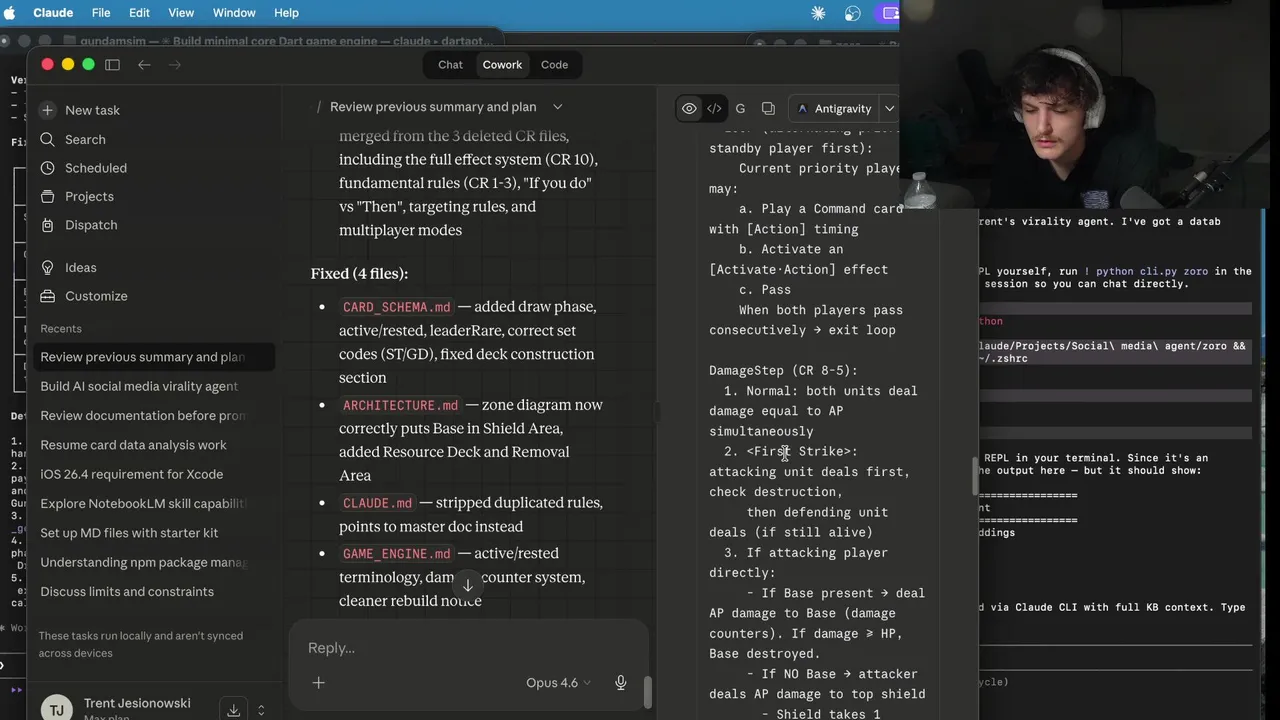Go forward with the right arrow
The height and width of the screenshot is (720, 1280).
[x=174, y=64]
